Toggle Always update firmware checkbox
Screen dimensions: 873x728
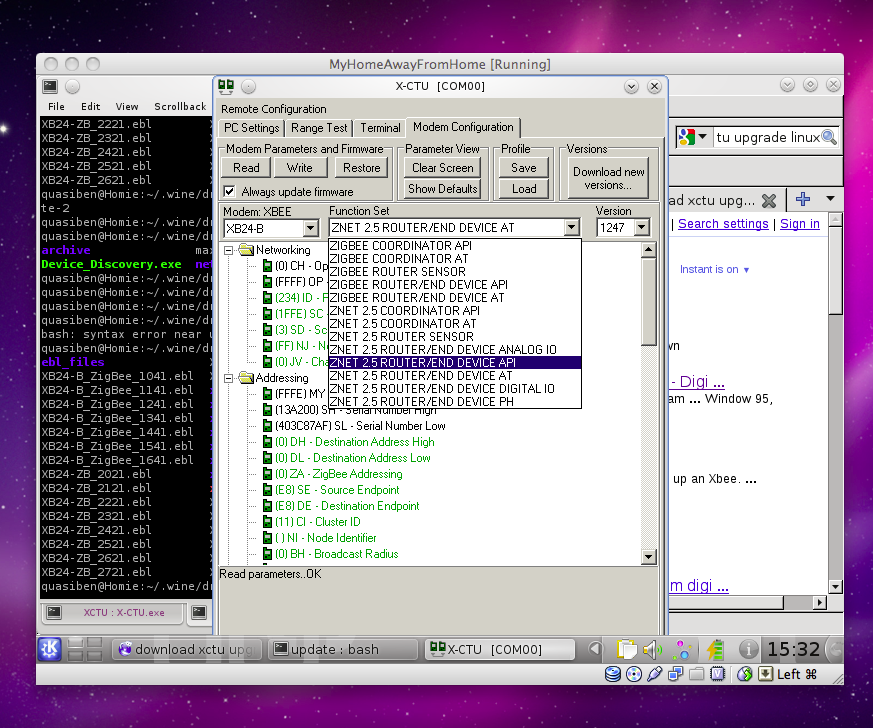coord(230,191)
